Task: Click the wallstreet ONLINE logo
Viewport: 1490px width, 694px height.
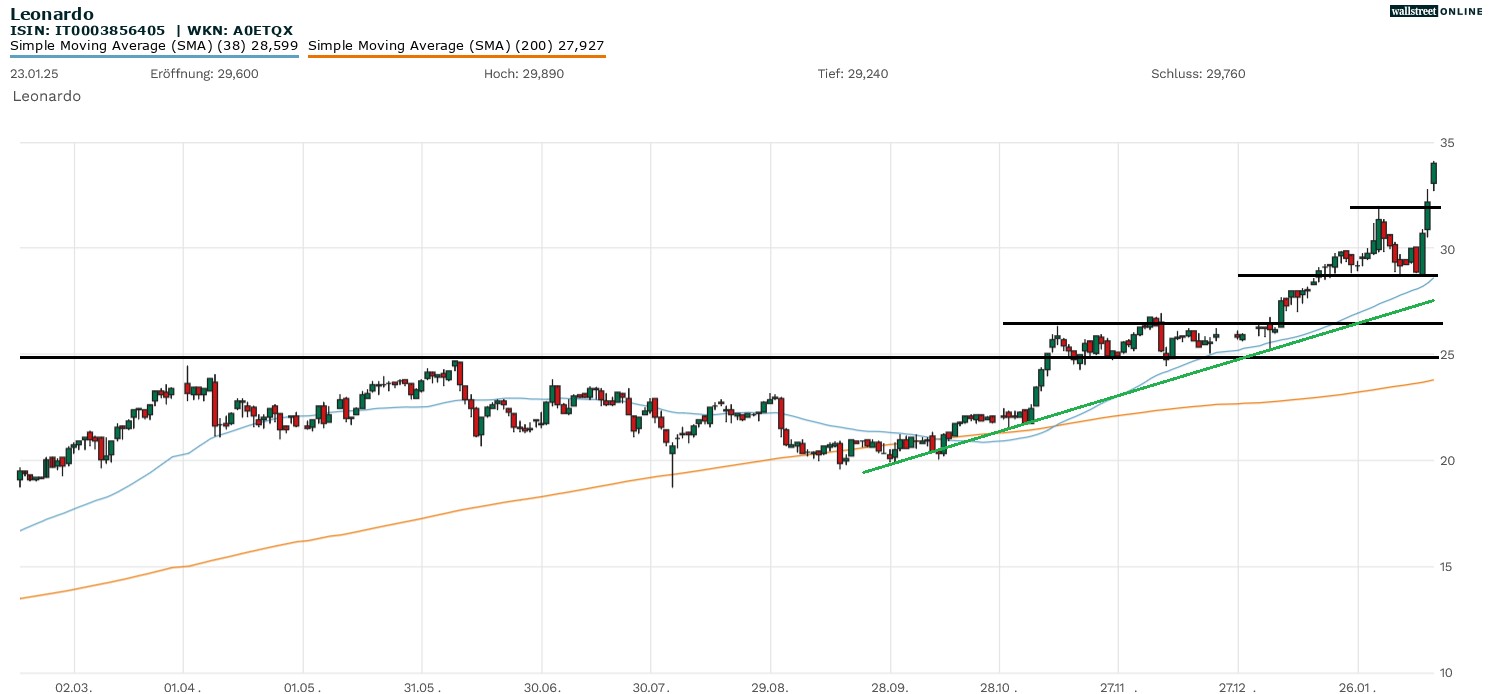Action: coord(1436,11)
